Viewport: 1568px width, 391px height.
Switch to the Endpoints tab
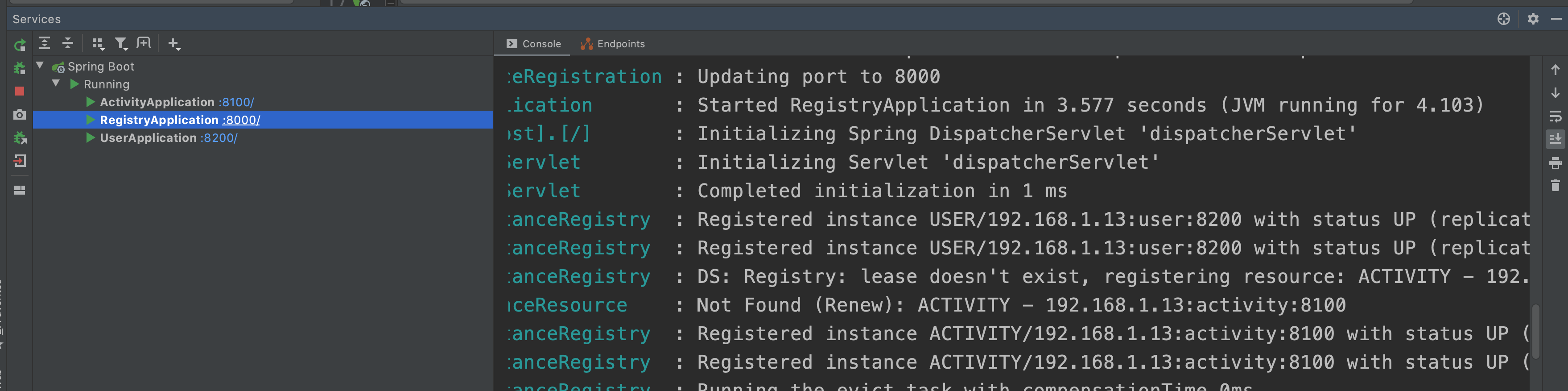click(612, 44)
